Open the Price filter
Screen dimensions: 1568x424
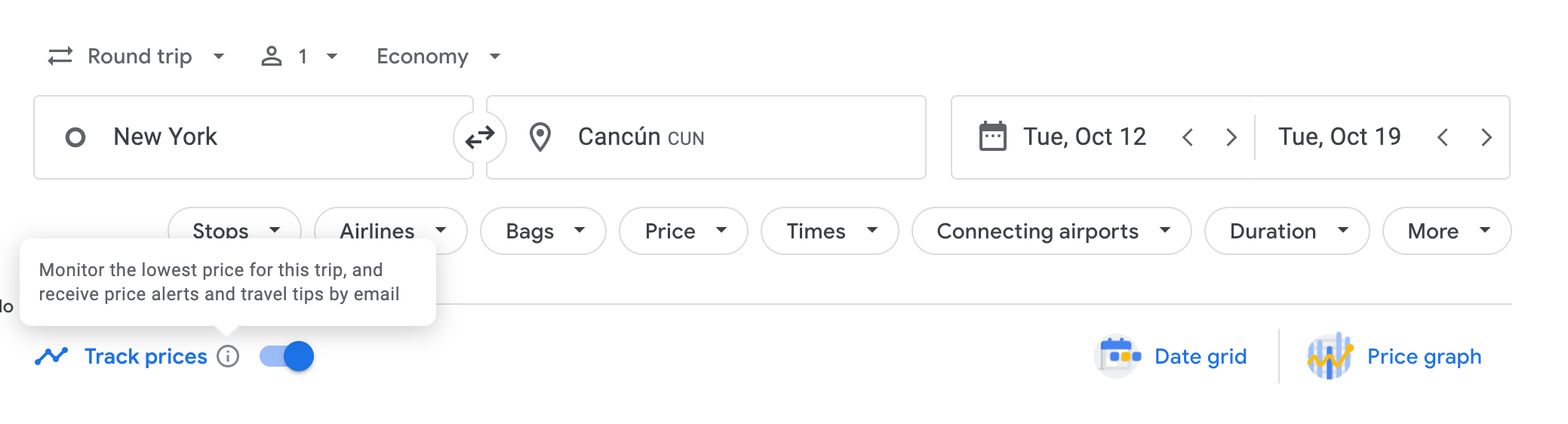[684, 231]
